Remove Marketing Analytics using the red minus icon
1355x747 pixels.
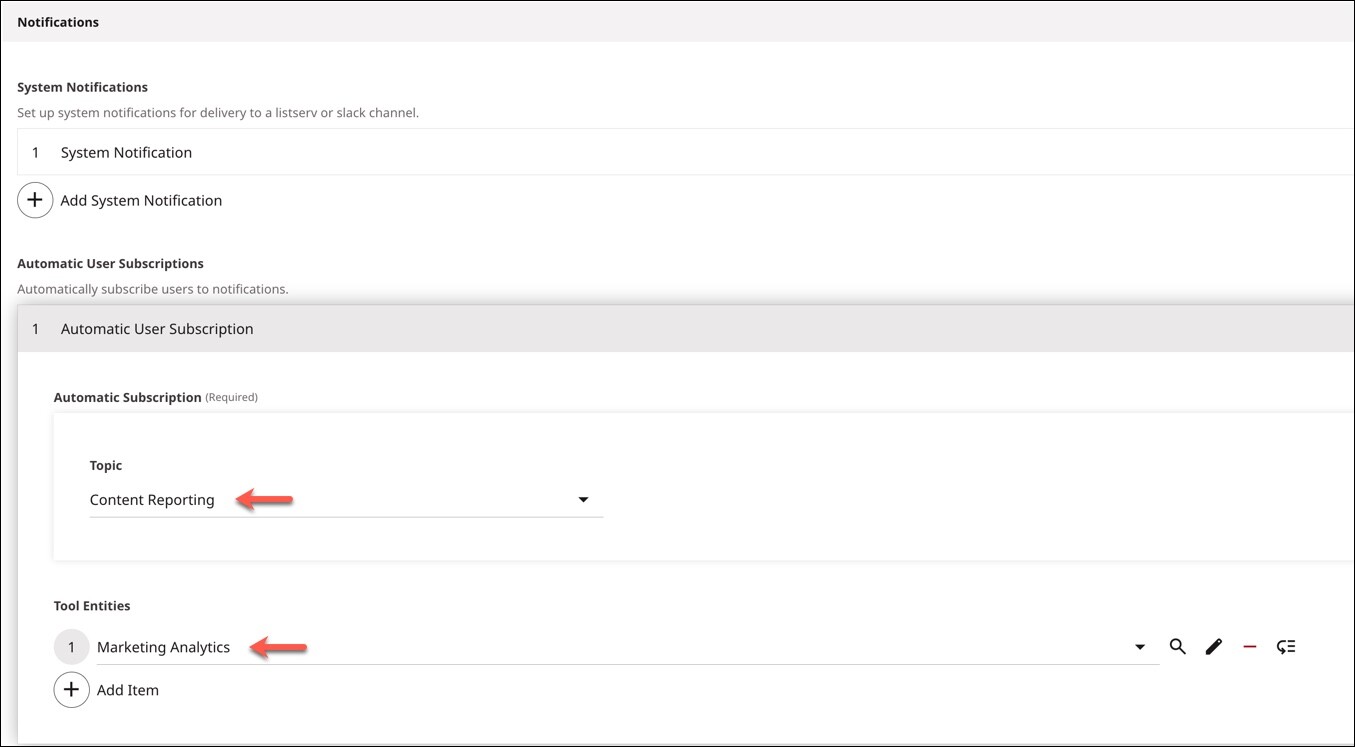[1249, 646]
